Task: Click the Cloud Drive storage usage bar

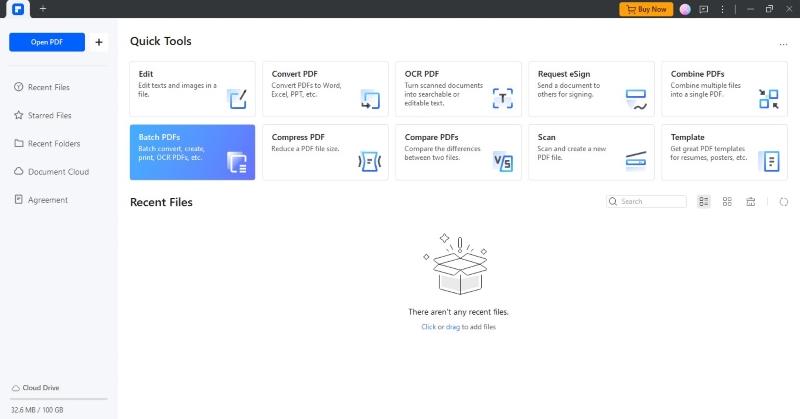Action: (58, 399)
